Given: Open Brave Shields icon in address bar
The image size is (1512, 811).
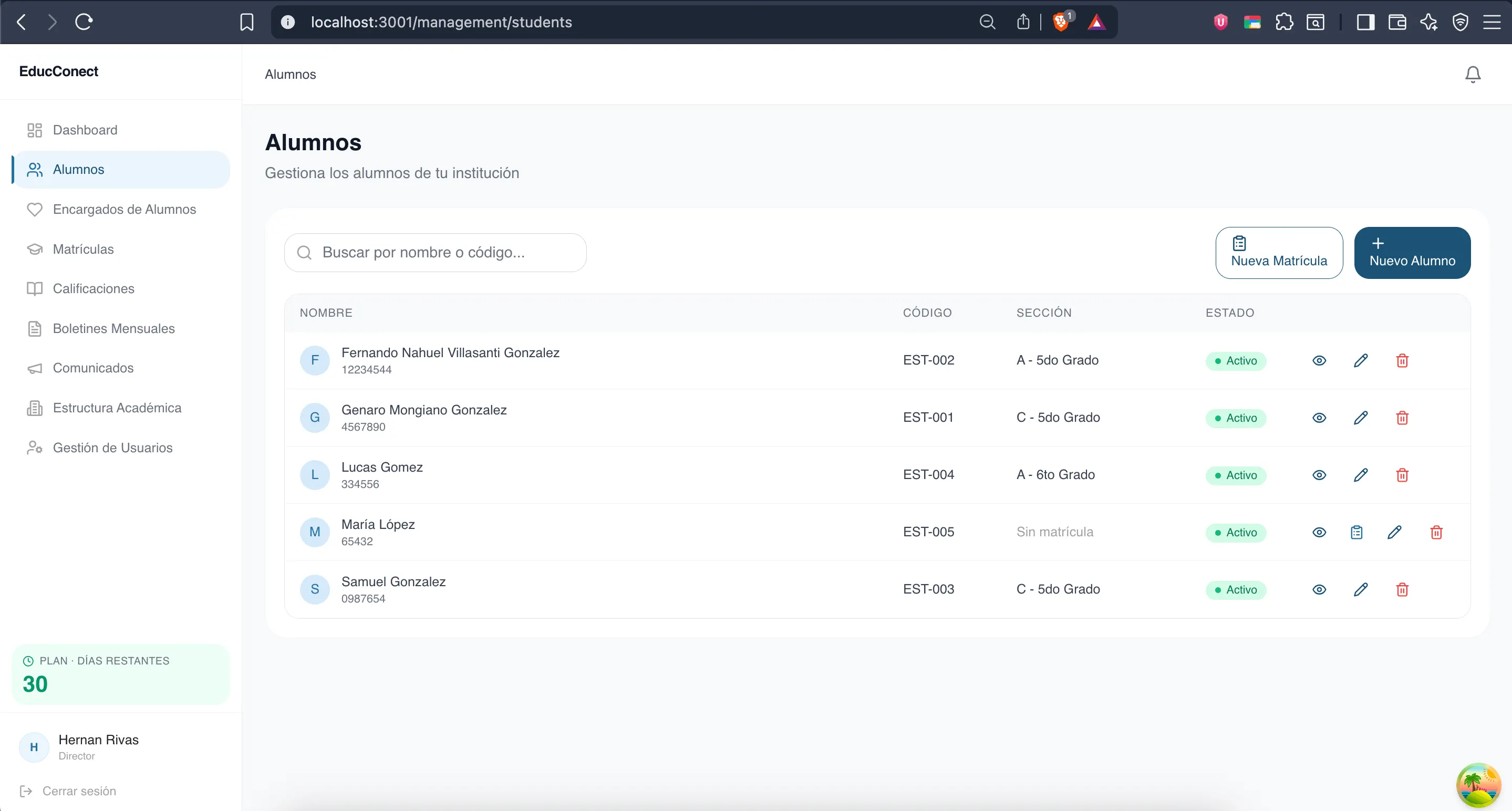Looking at the screenshot, I should pyautogui.click(x=1061, y=22).
